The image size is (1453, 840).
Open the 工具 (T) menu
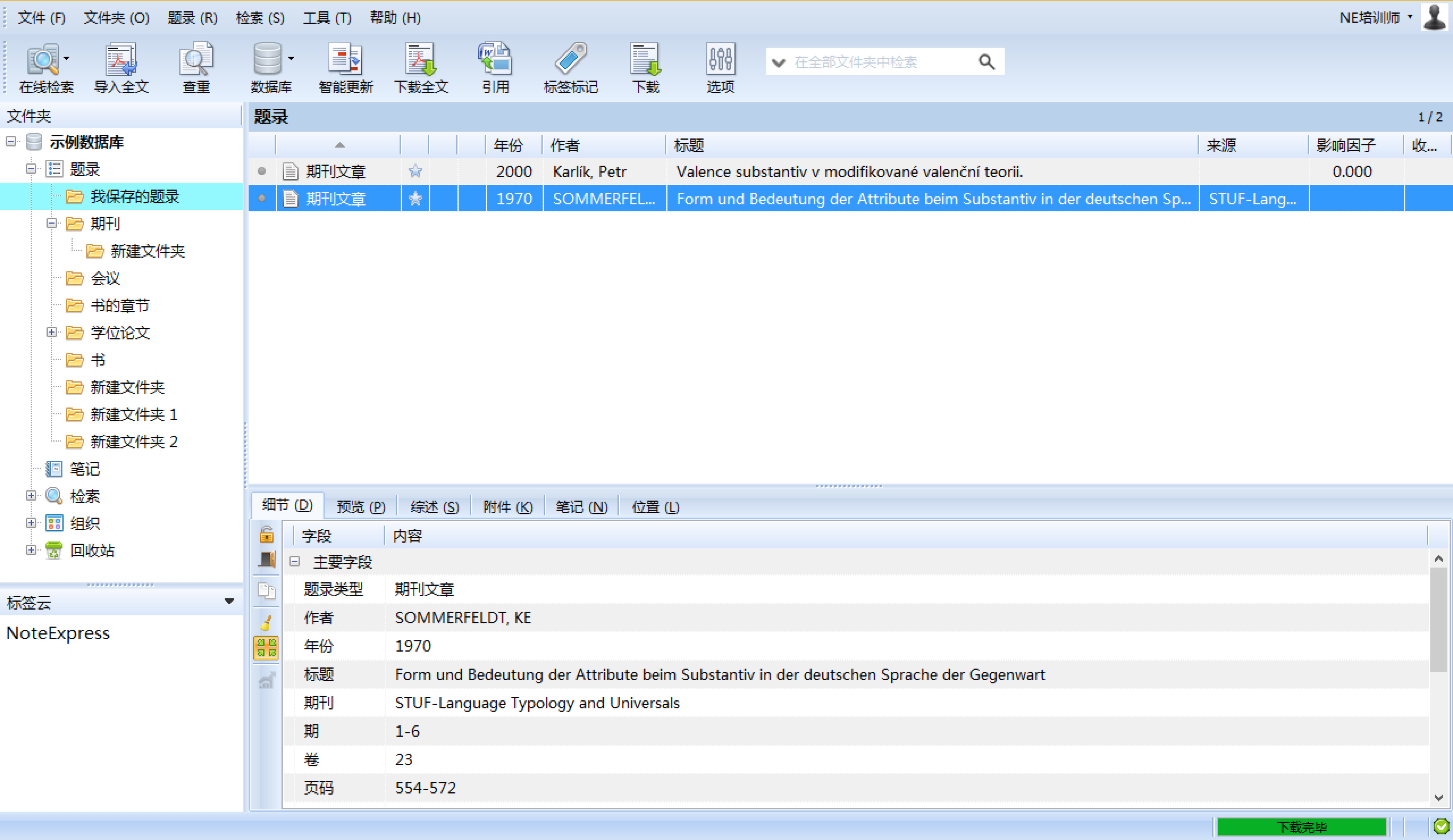point(327,18)
